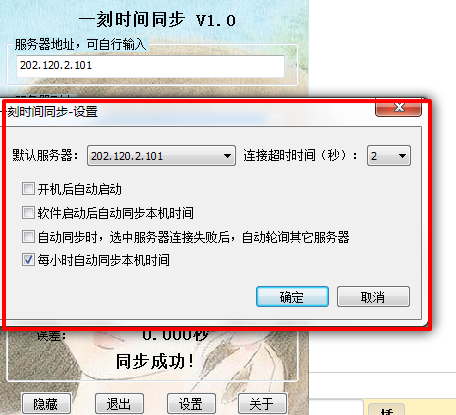
Task: Uncheck 每小时自动同步本机时间 checkbox
Action: (x=28, y=260)
